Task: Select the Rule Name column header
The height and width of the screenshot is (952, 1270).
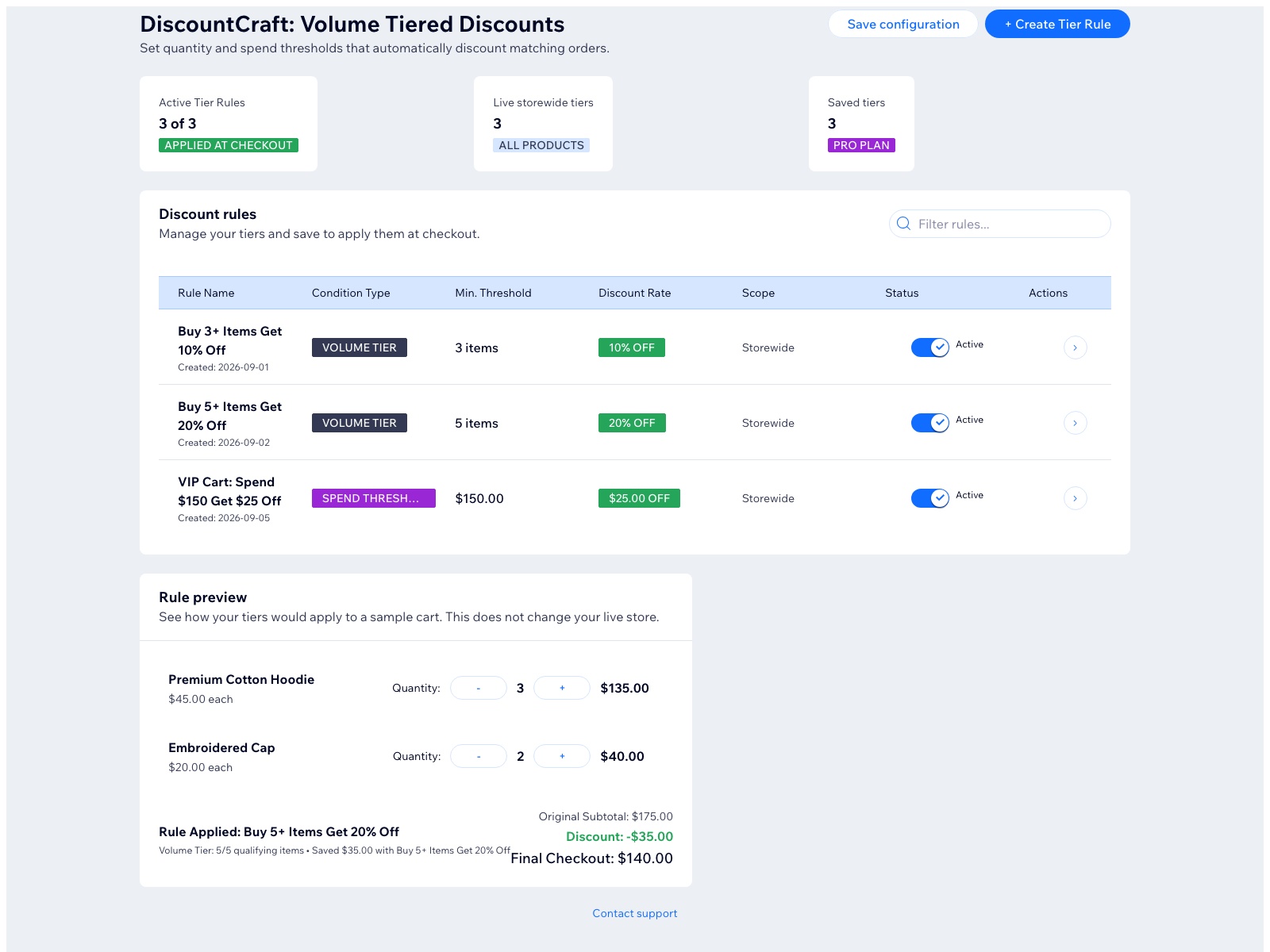Action: (x=206, y=293)
